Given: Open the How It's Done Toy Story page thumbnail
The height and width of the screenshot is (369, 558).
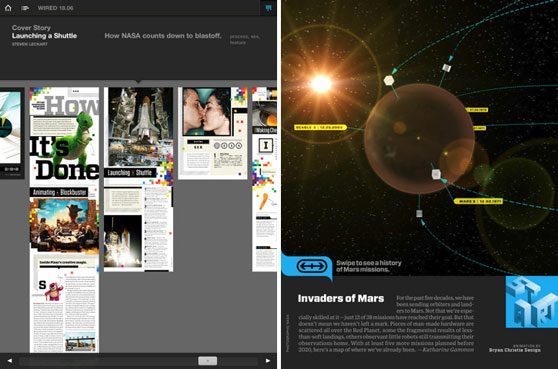Looking at the screenshot, I should pos(64,137).
